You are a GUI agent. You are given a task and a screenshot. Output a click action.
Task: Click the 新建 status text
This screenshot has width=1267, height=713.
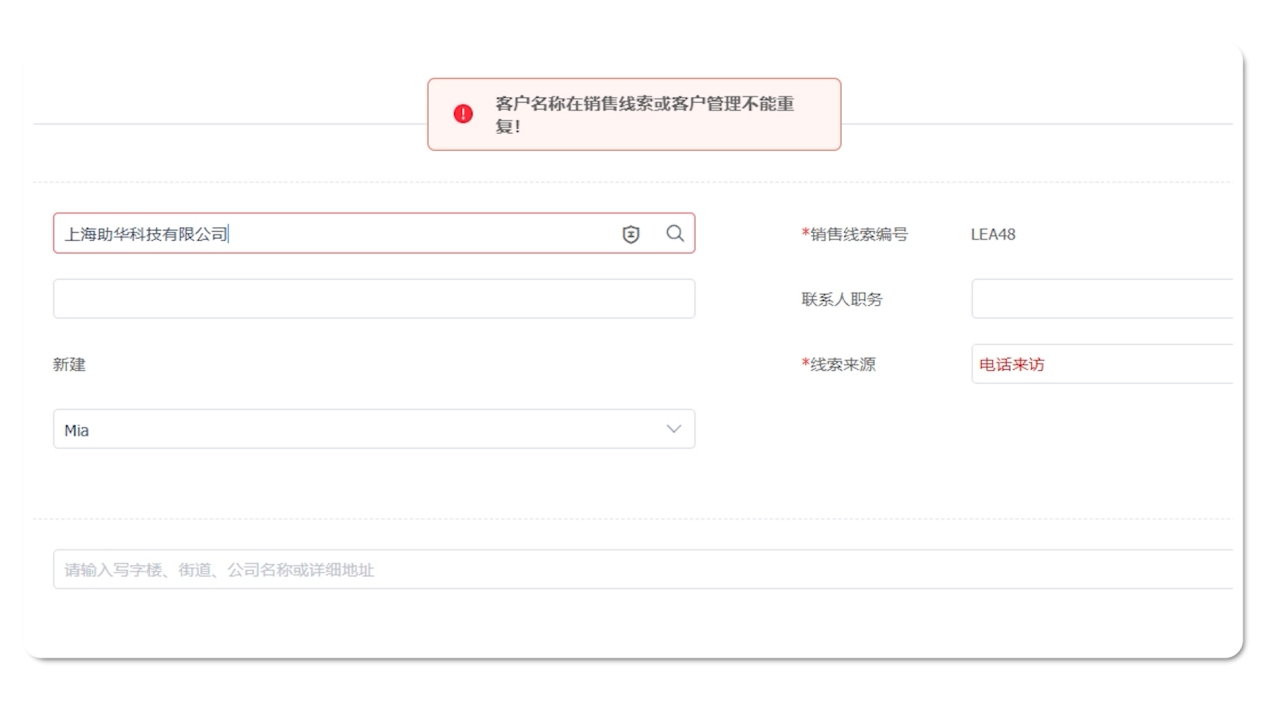[69, 365]
